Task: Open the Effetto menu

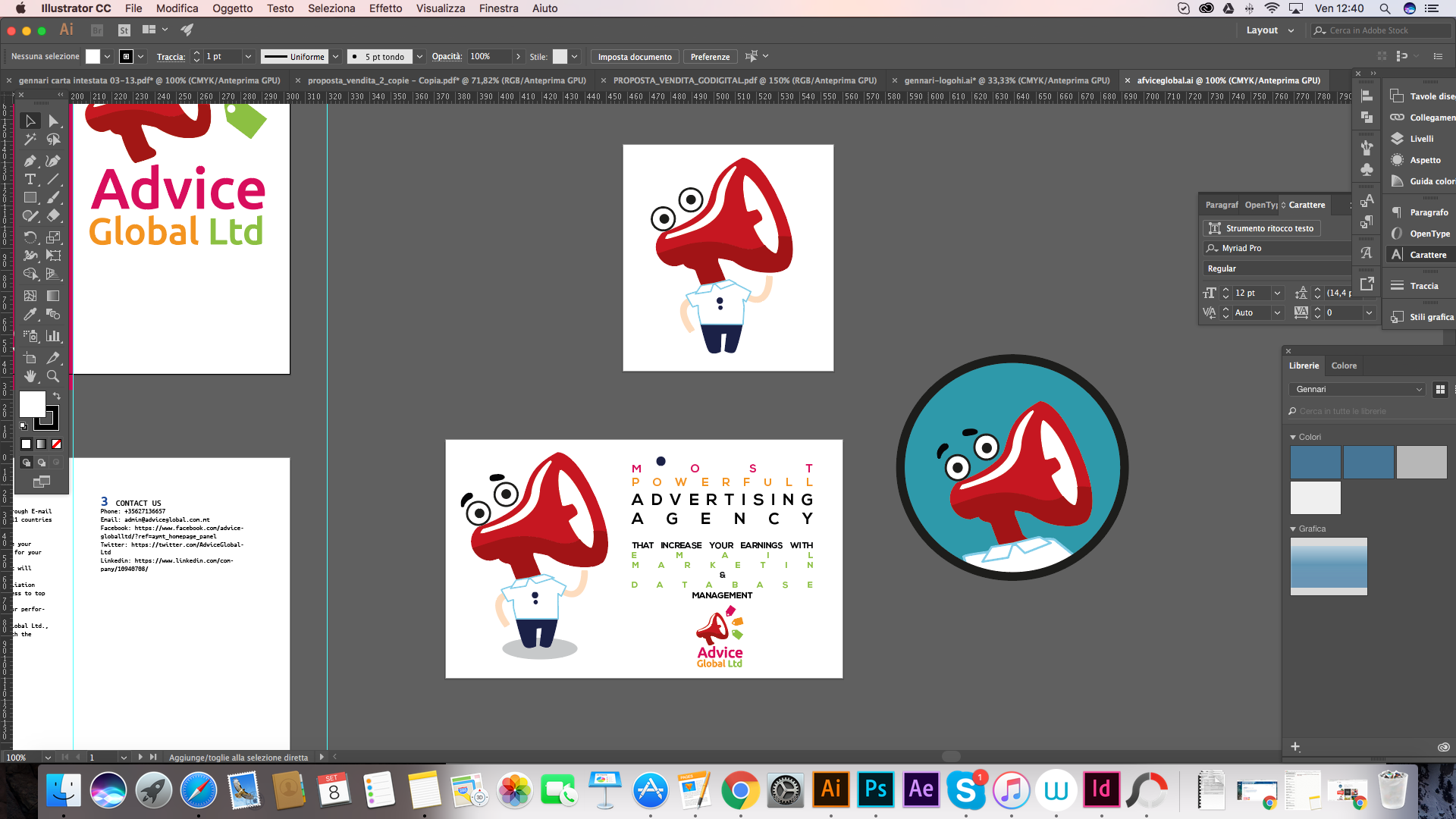Action: 385,8
